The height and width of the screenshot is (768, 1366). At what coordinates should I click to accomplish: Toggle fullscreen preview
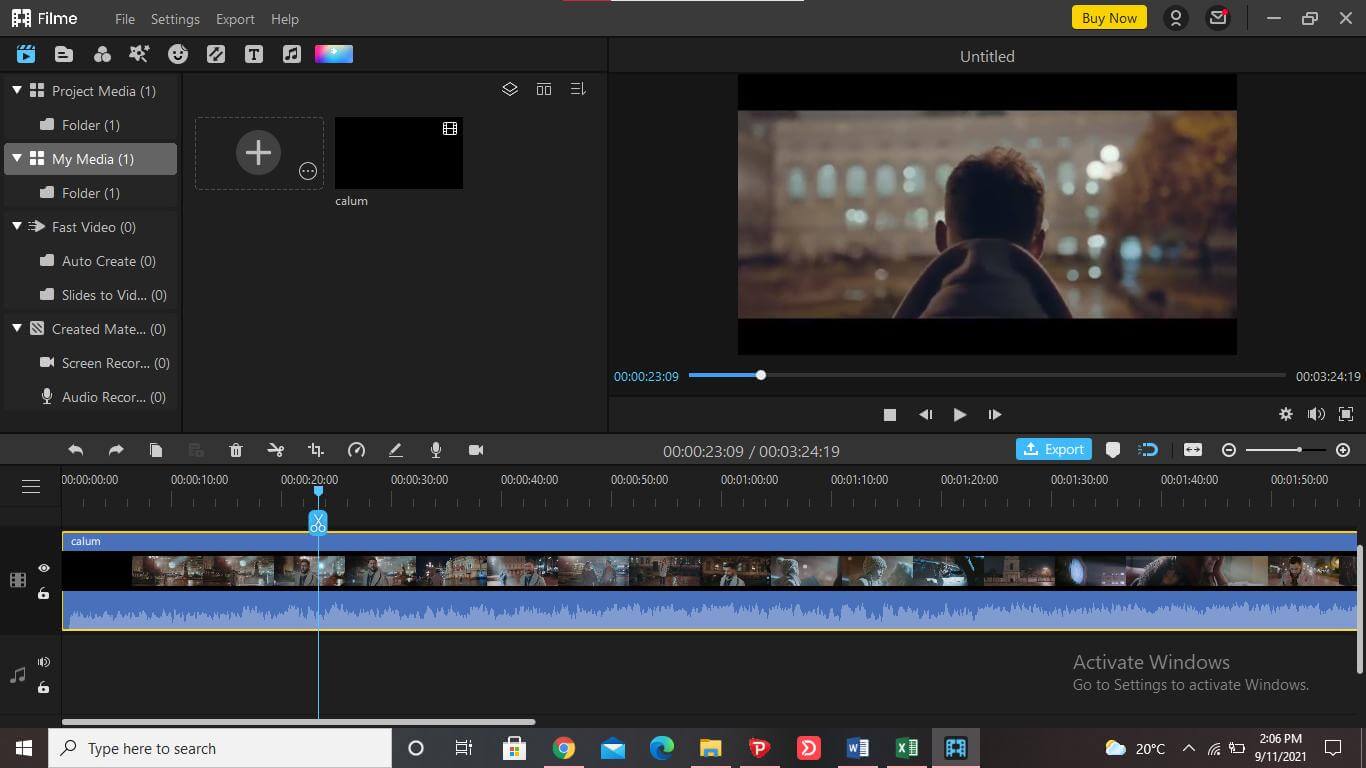(x=1346, y=414)
